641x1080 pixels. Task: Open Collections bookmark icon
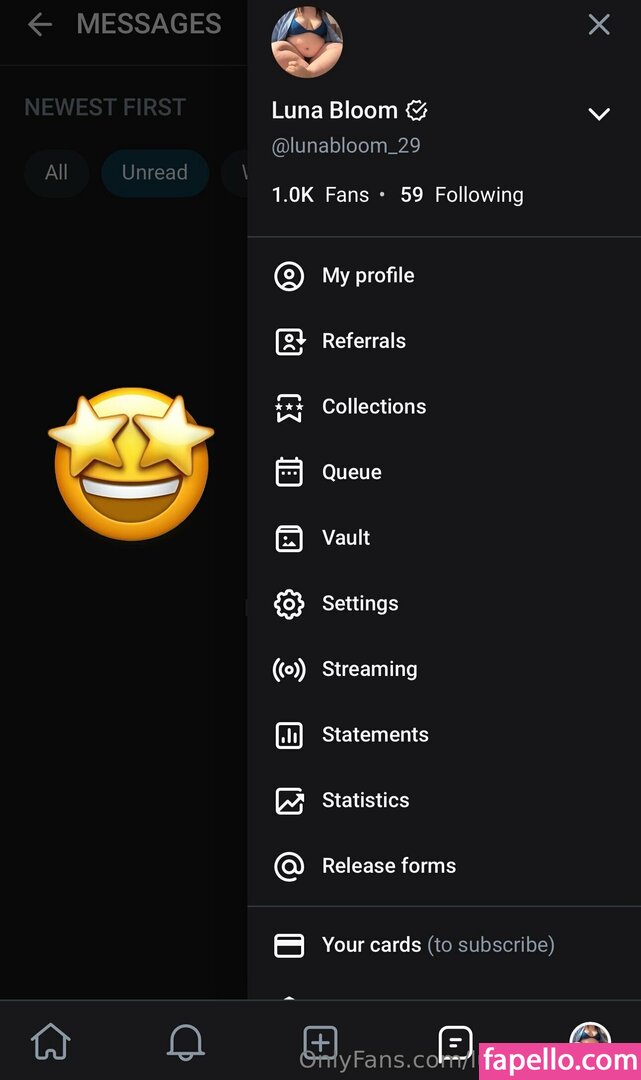coord(289,407)
